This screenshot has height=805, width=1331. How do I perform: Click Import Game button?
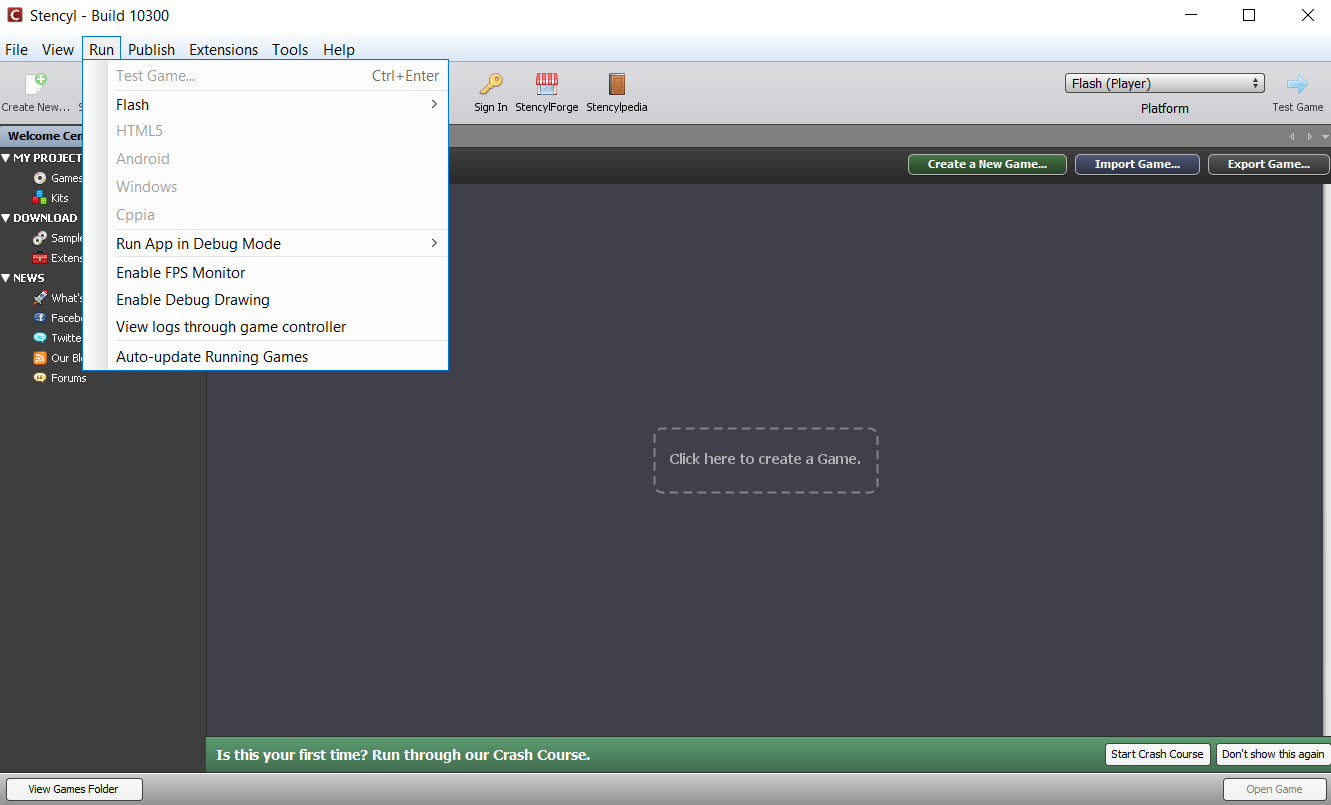tap(1137, 164)
